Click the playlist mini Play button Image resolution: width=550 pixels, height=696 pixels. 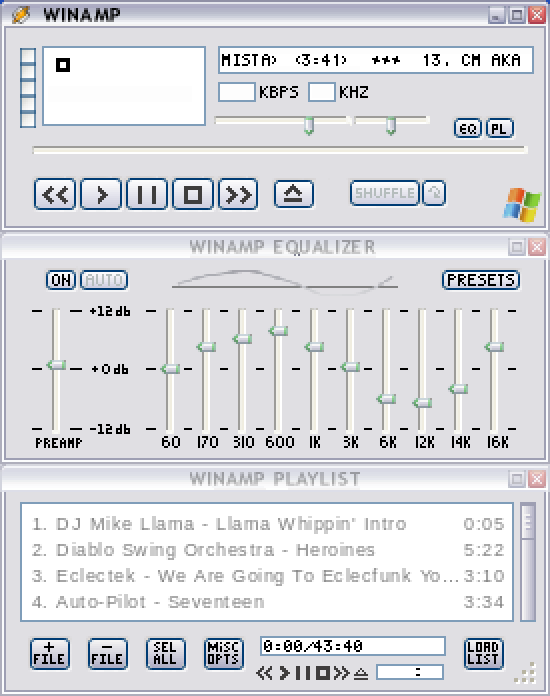tap(285, 673)
